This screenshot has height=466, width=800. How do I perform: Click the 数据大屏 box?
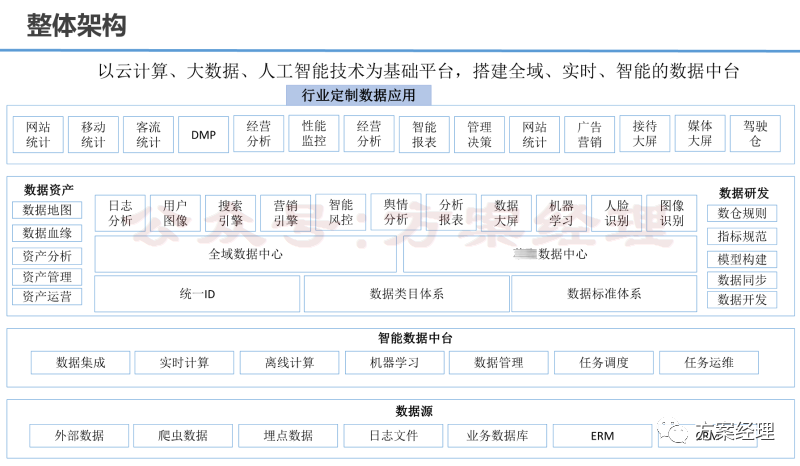(506, 213)
